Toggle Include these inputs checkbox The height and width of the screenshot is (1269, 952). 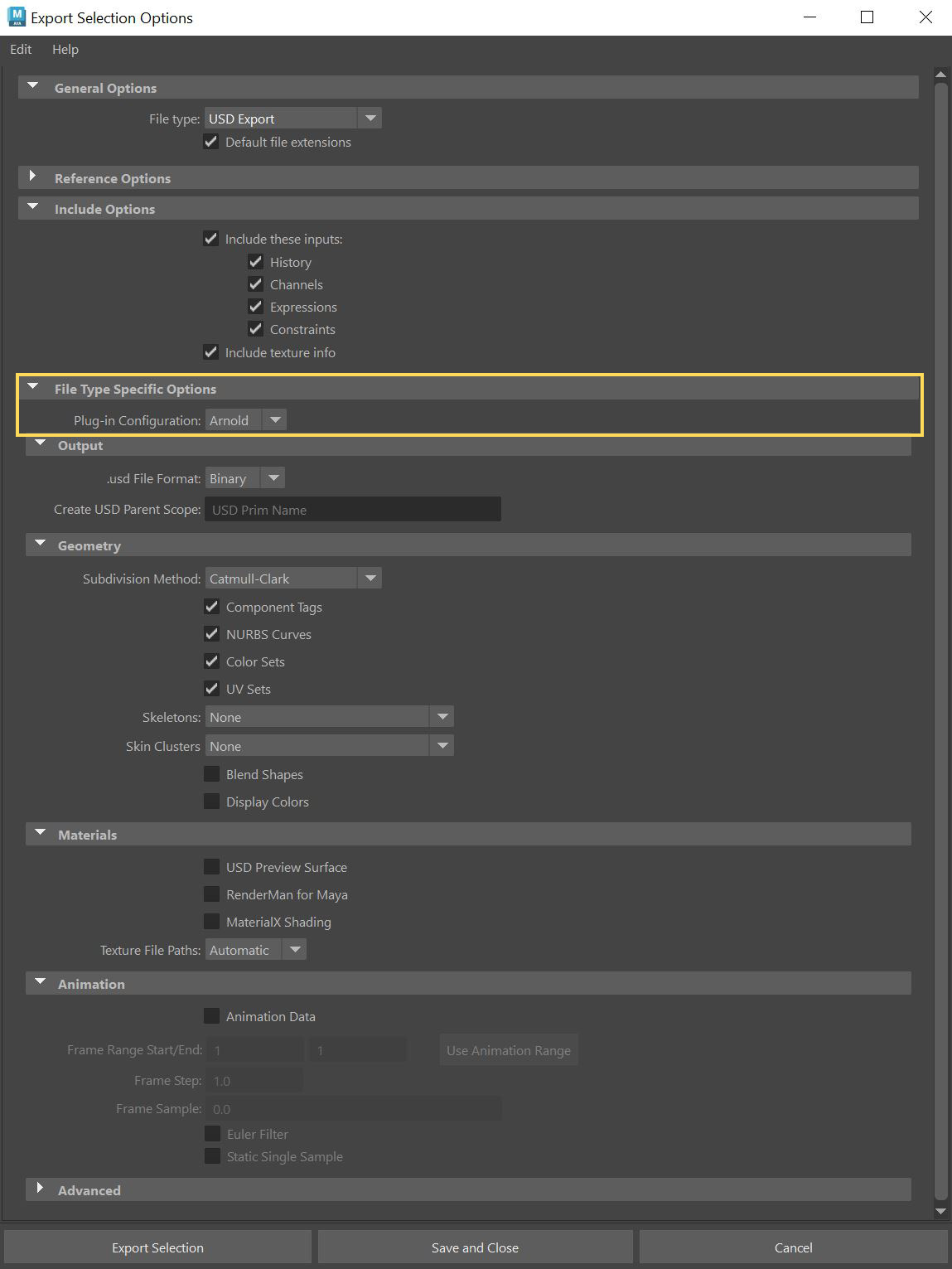tap(210, 239)
